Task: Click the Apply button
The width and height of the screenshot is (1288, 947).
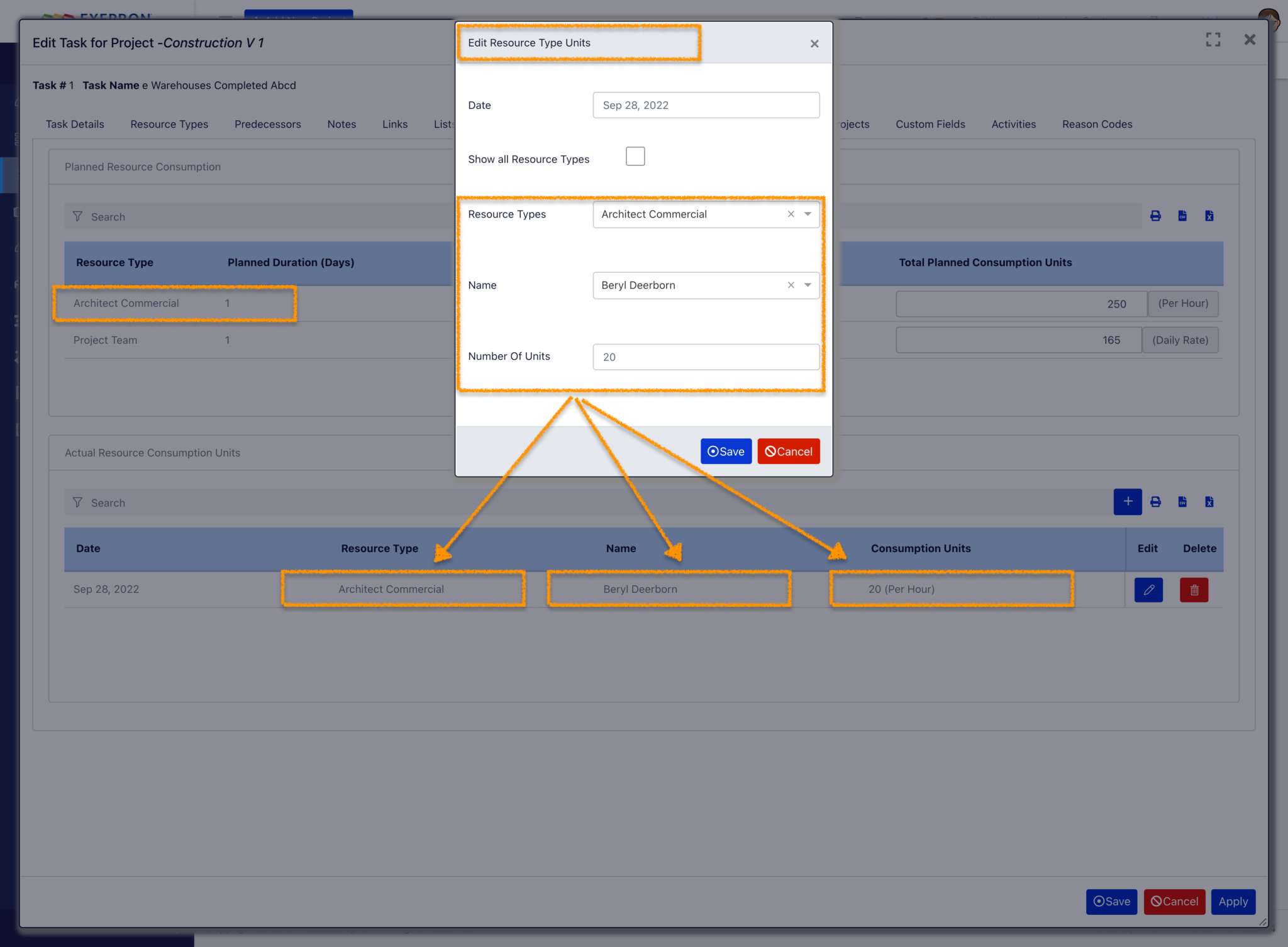Action: click(x=1233, y=902)
